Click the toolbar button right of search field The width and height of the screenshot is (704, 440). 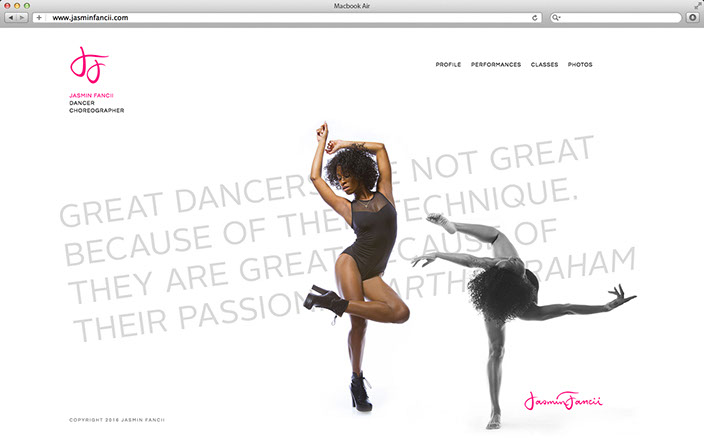[x=693, y=18]
